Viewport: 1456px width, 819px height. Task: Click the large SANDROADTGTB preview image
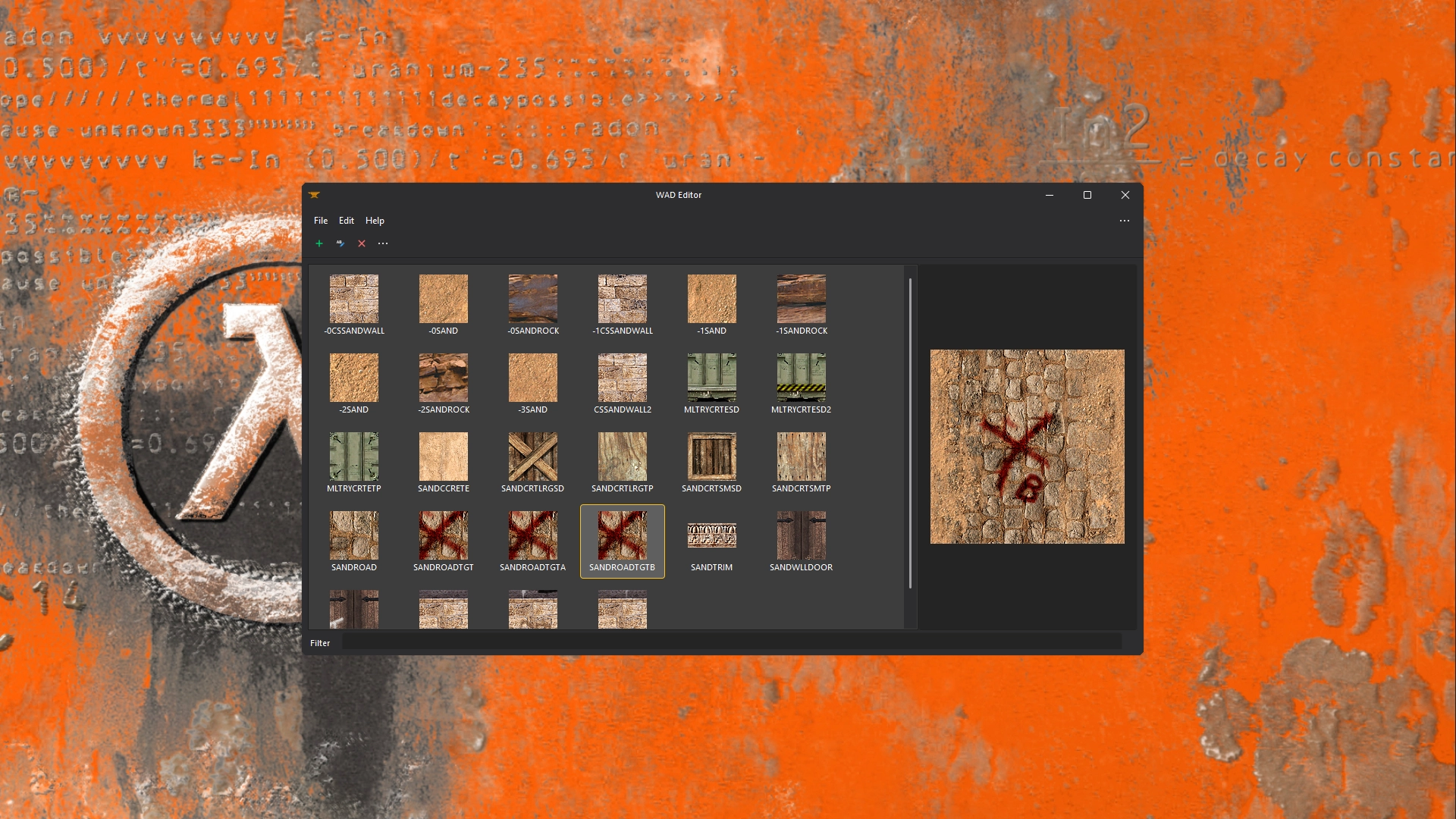coord(1028,447)
